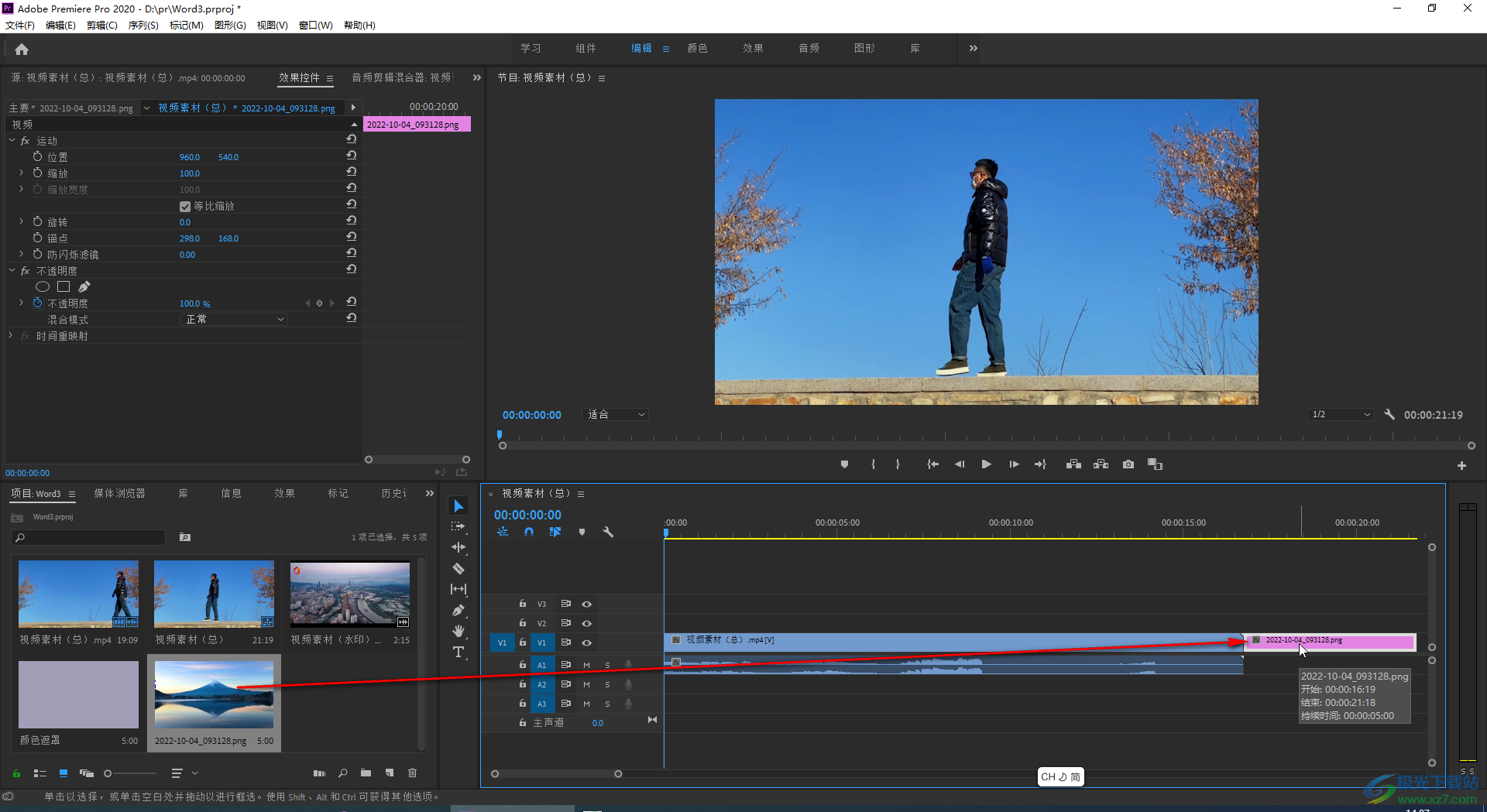Image resolution: width=1487 pixels, height=812 pixels.
Task: Reset the Position parameter
Action: coord(352,156)
